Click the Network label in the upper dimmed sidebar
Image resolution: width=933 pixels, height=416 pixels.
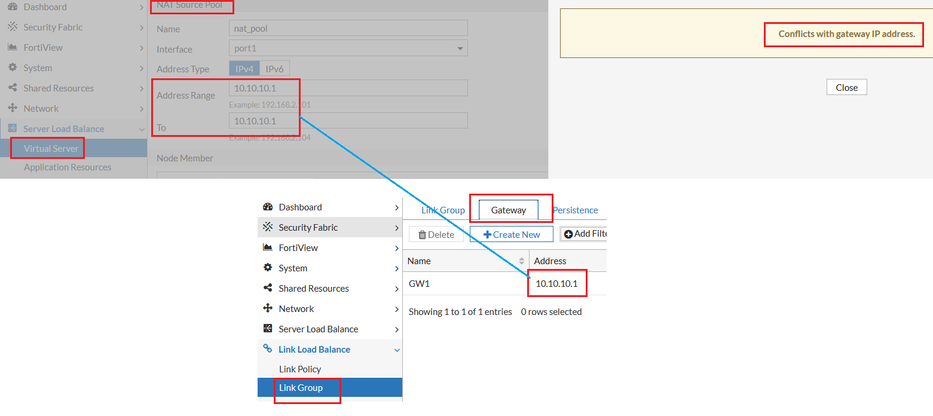41,109
